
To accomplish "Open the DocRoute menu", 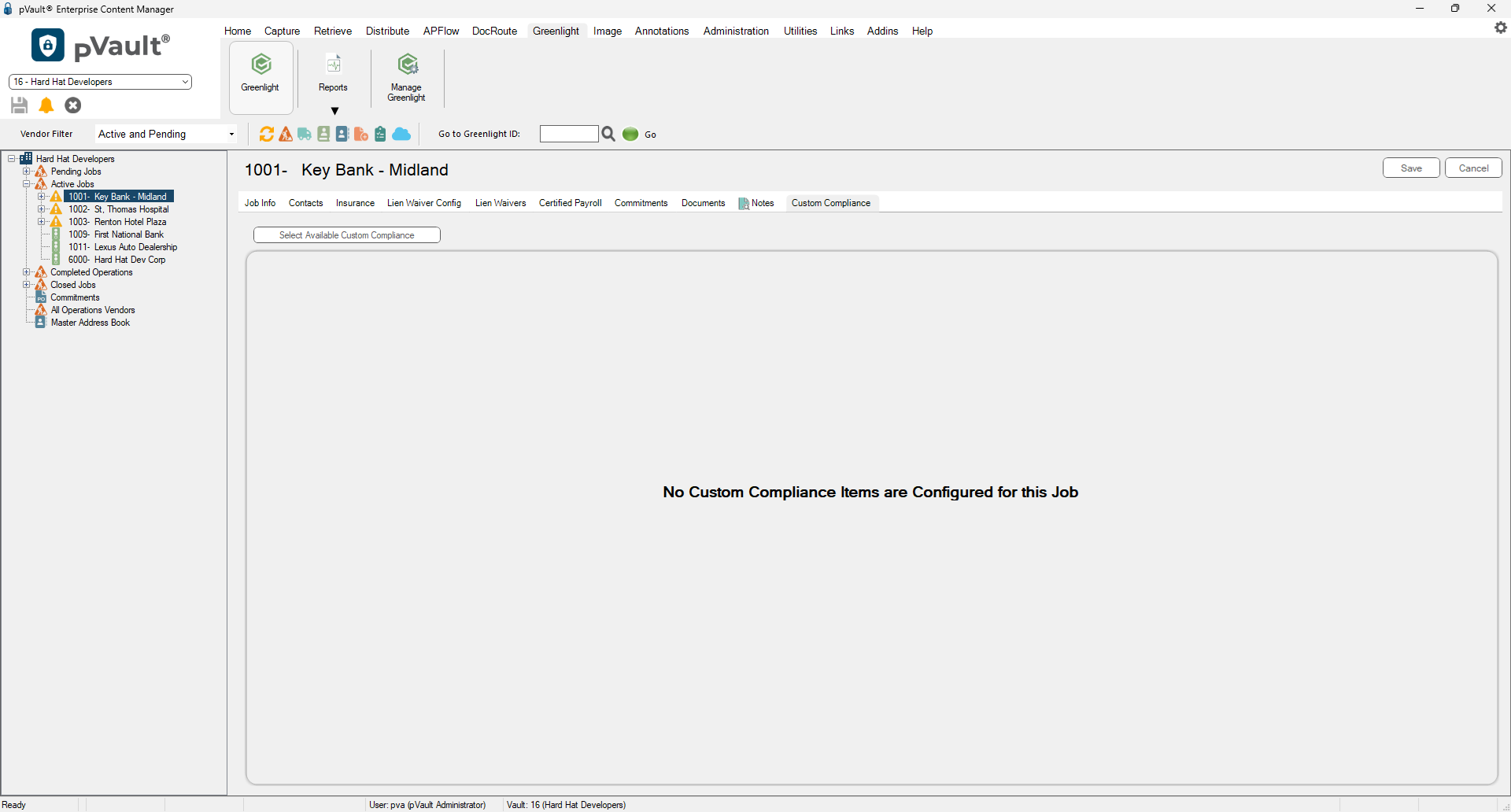I will point(494,31).
